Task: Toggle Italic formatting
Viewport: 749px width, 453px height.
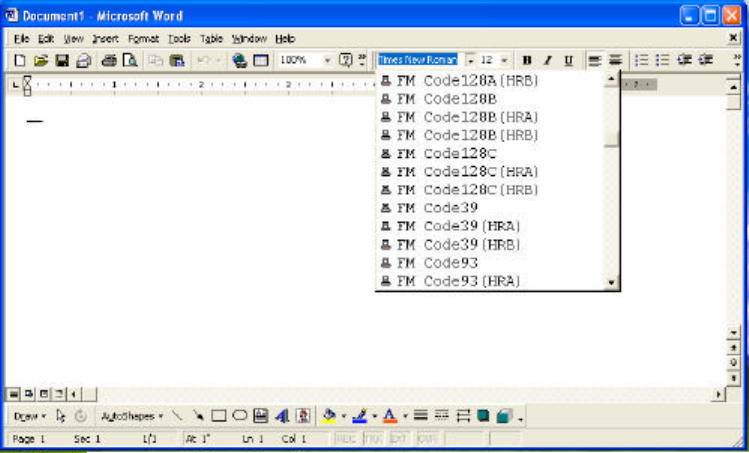Action: point(548,60)
